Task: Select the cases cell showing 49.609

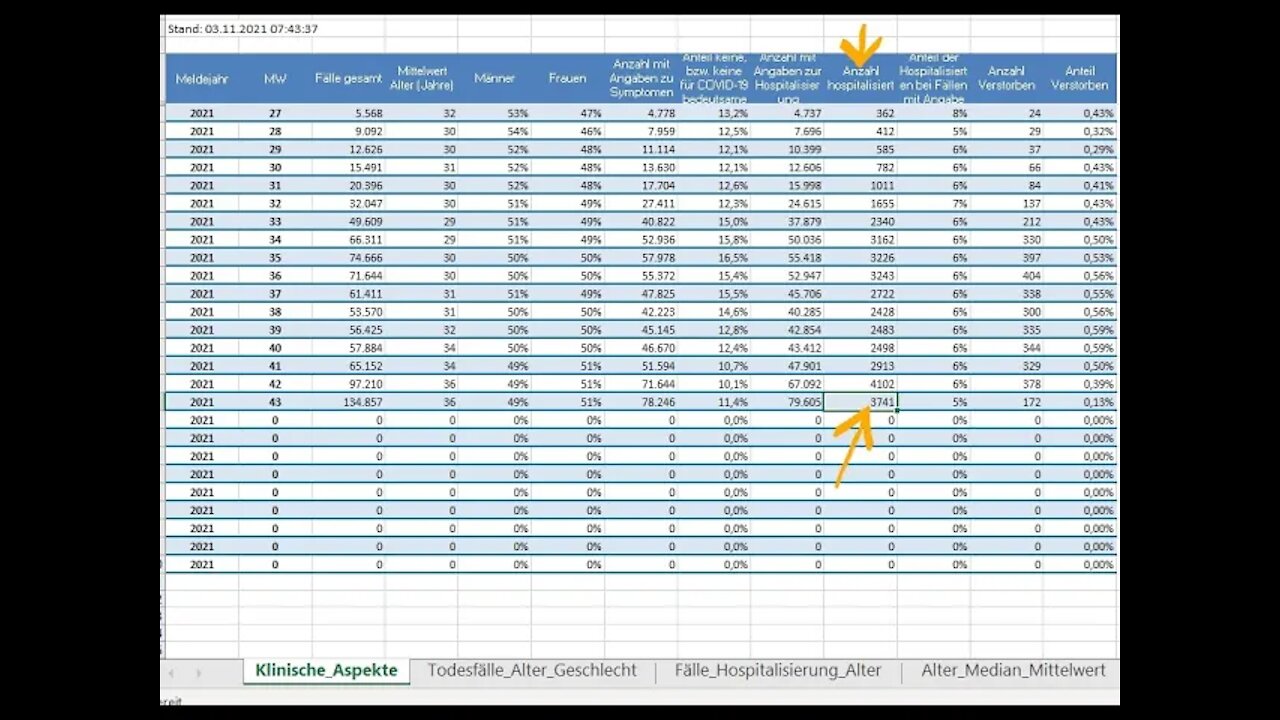Action: click(348, 222)
